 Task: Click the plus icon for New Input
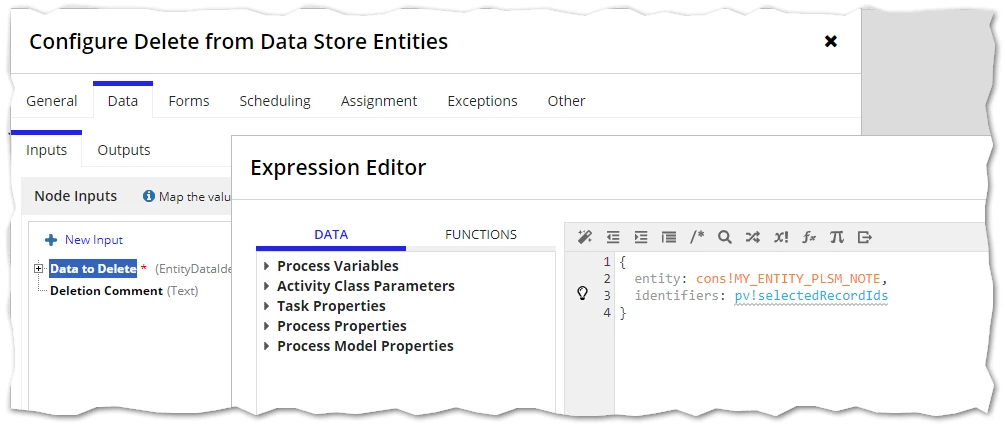(51, 240)
